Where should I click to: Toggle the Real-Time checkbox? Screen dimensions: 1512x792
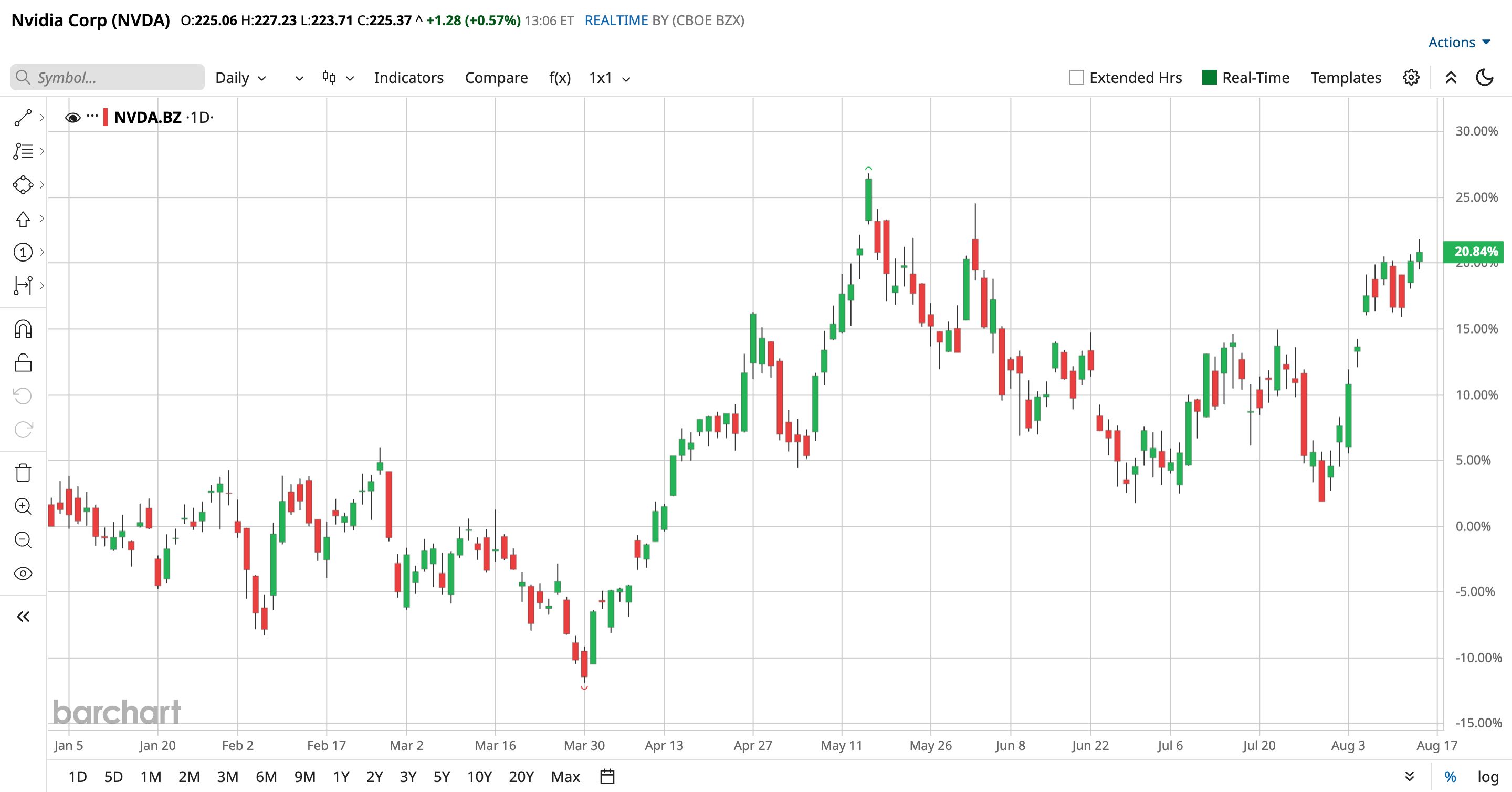point(1209,78)
